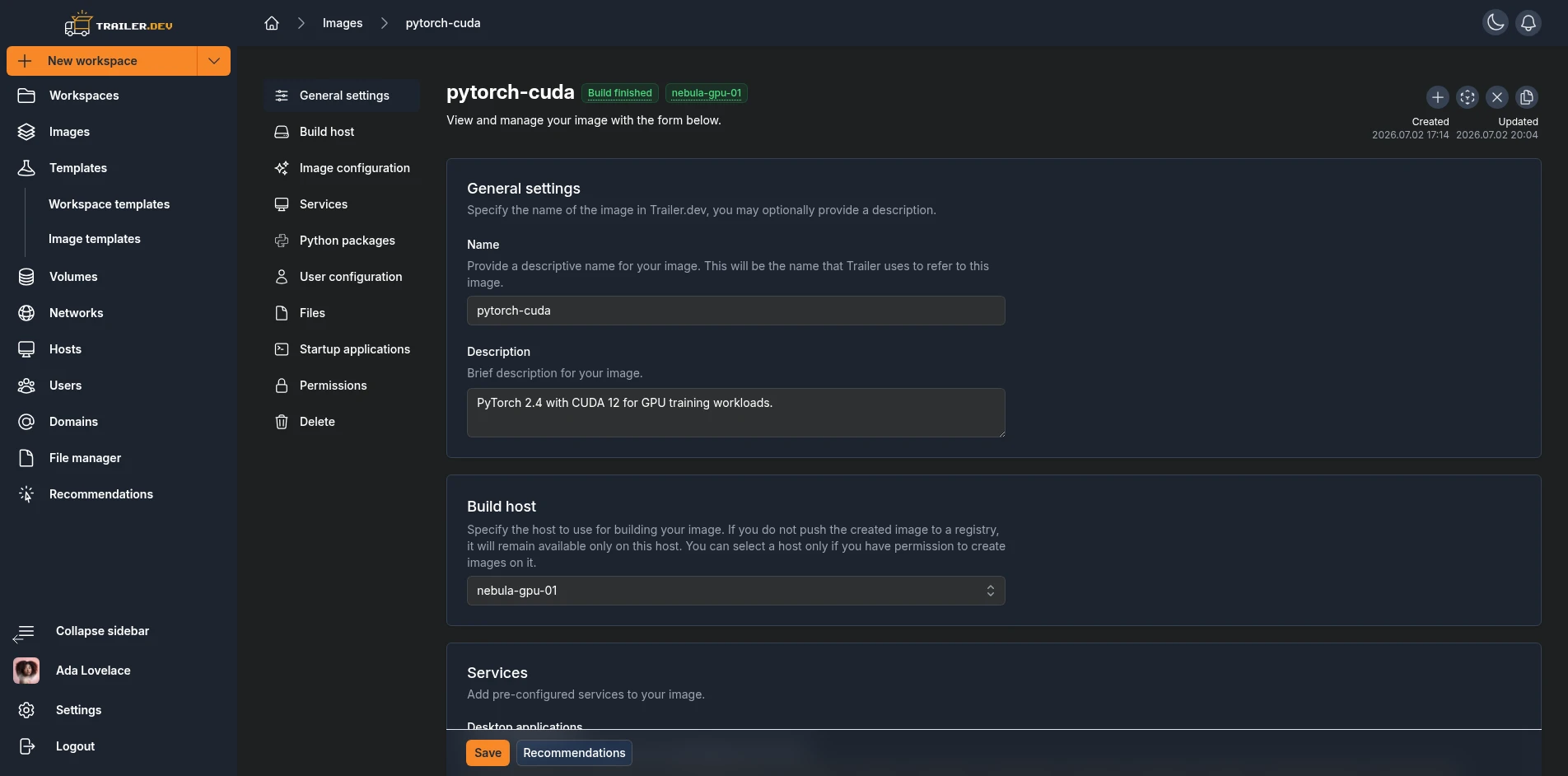1568x776 pixels.
Task: Open Workspaces folder icon in sidebar
Action: (x=26, y=96)
